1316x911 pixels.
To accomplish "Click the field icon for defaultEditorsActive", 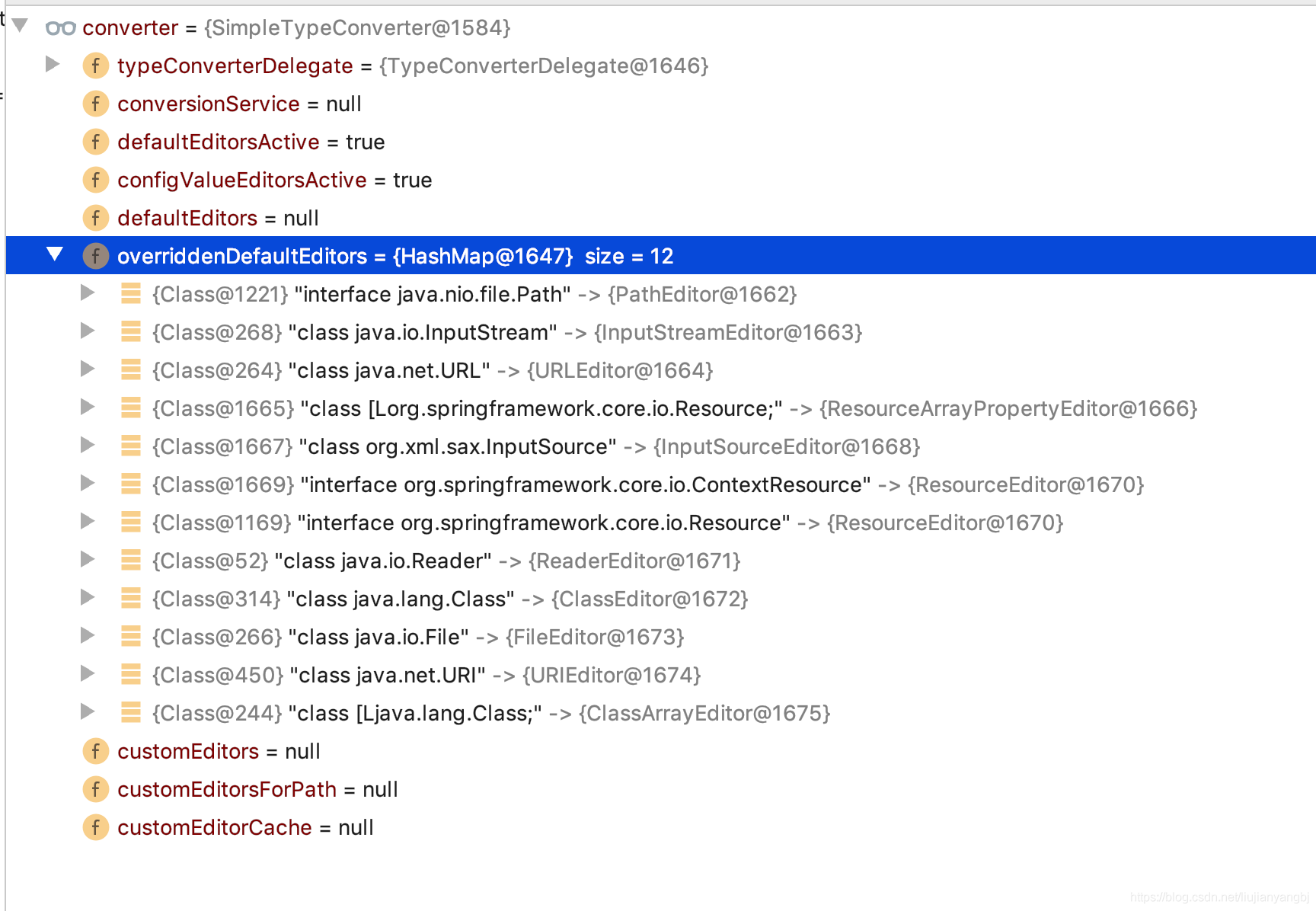I will [x=95, y=142].
